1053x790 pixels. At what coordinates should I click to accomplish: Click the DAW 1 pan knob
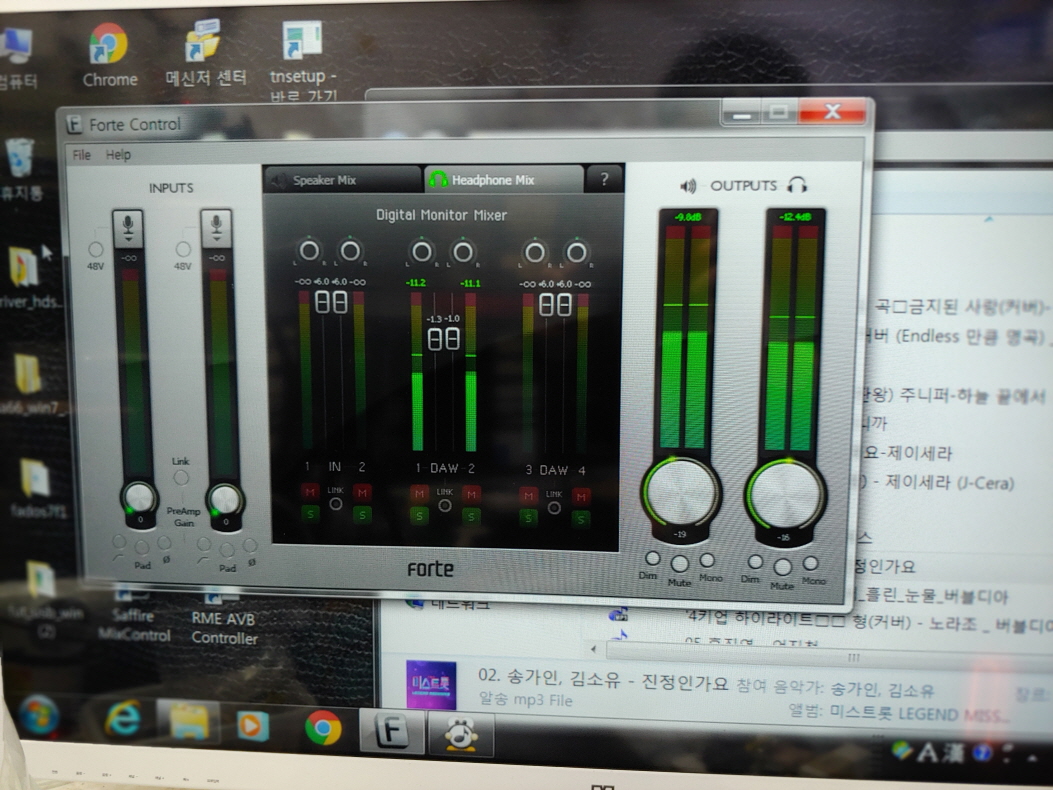coord(422,252)
